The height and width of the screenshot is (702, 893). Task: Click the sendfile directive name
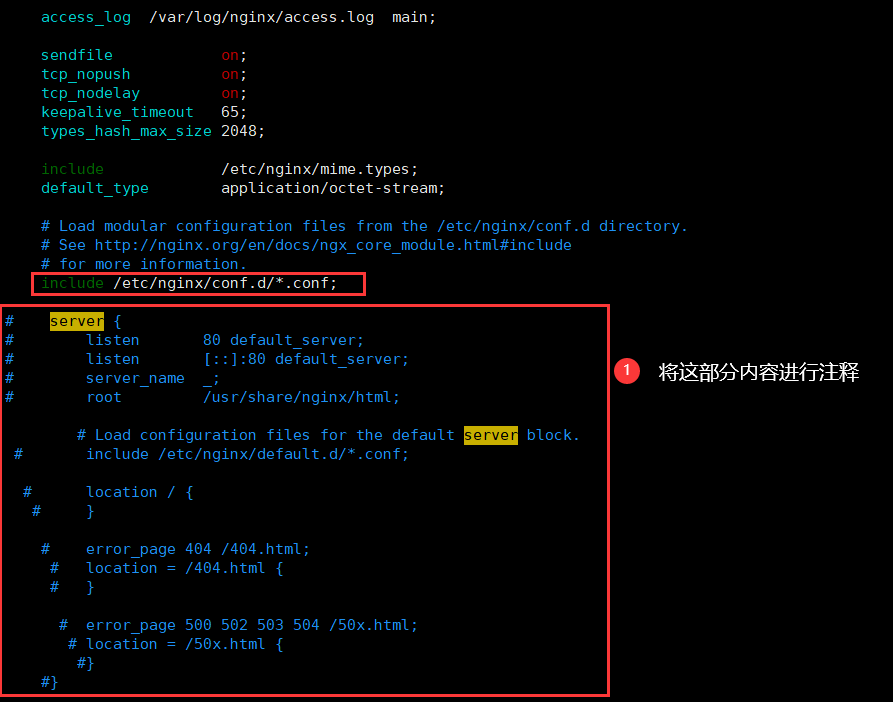point(77,55)
